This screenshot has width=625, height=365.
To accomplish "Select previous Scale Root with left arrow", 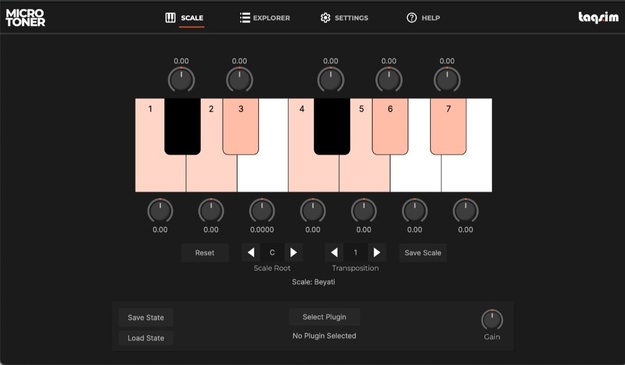I will pyautogui.click(x=251, y=252).
